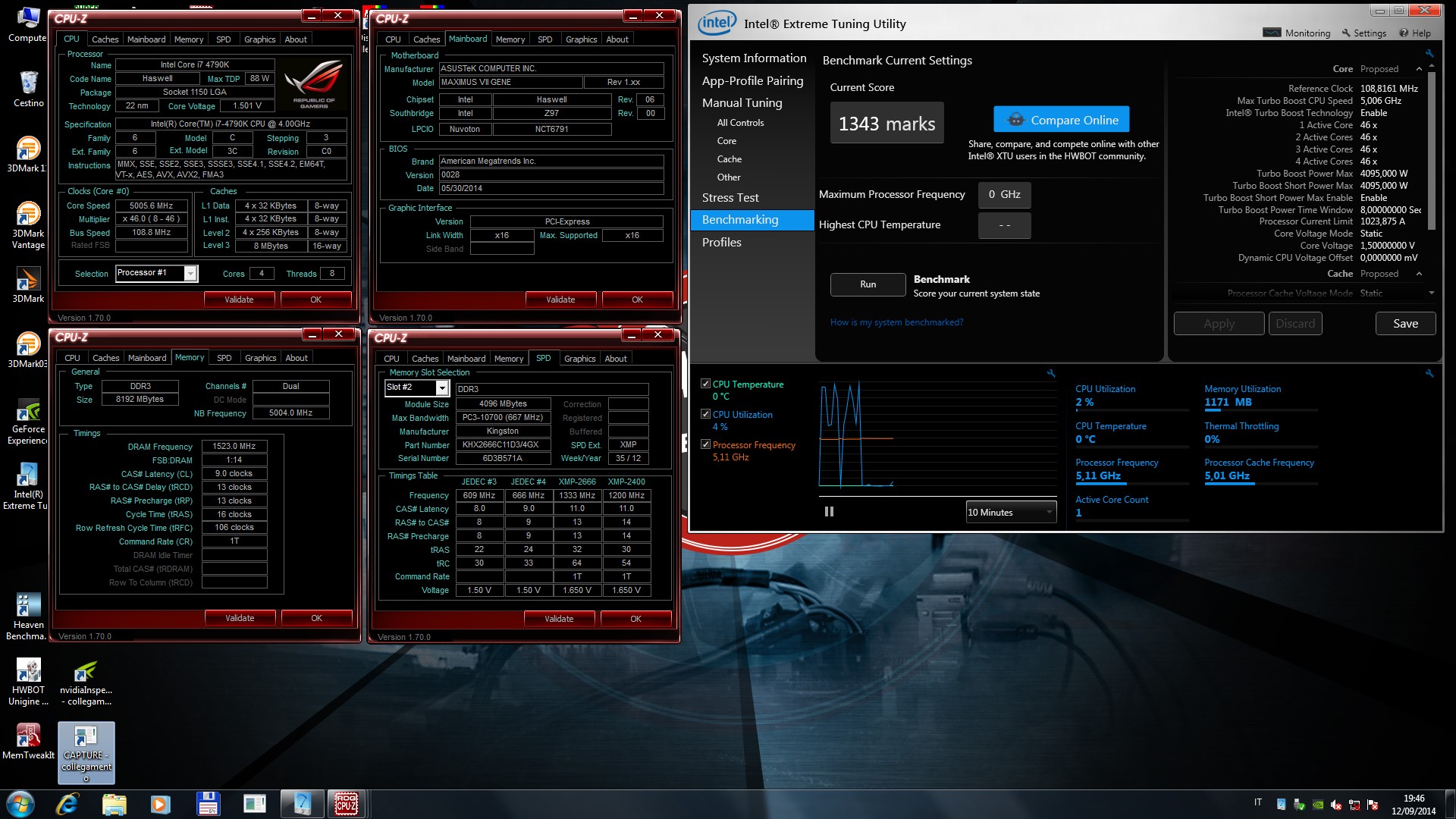
Task: Launch the Heaven Benchmark desktop icon
Action: [28, 617]
